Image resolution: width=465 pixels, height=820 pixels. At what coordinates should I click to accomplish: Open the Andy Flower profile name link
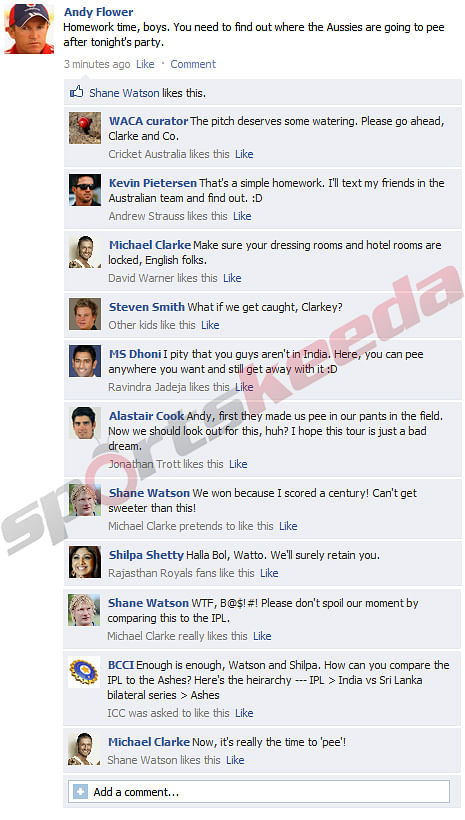[x=98, y=12]
